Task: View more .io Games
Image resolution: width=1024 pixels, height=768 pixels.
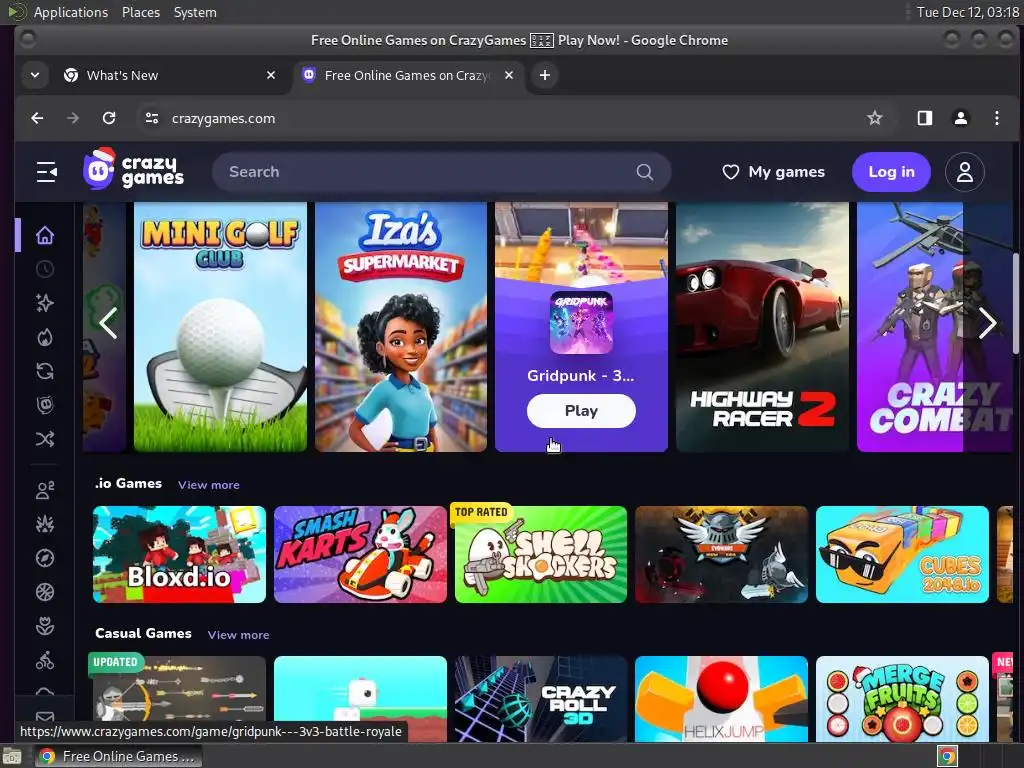Action: point(209,485)
